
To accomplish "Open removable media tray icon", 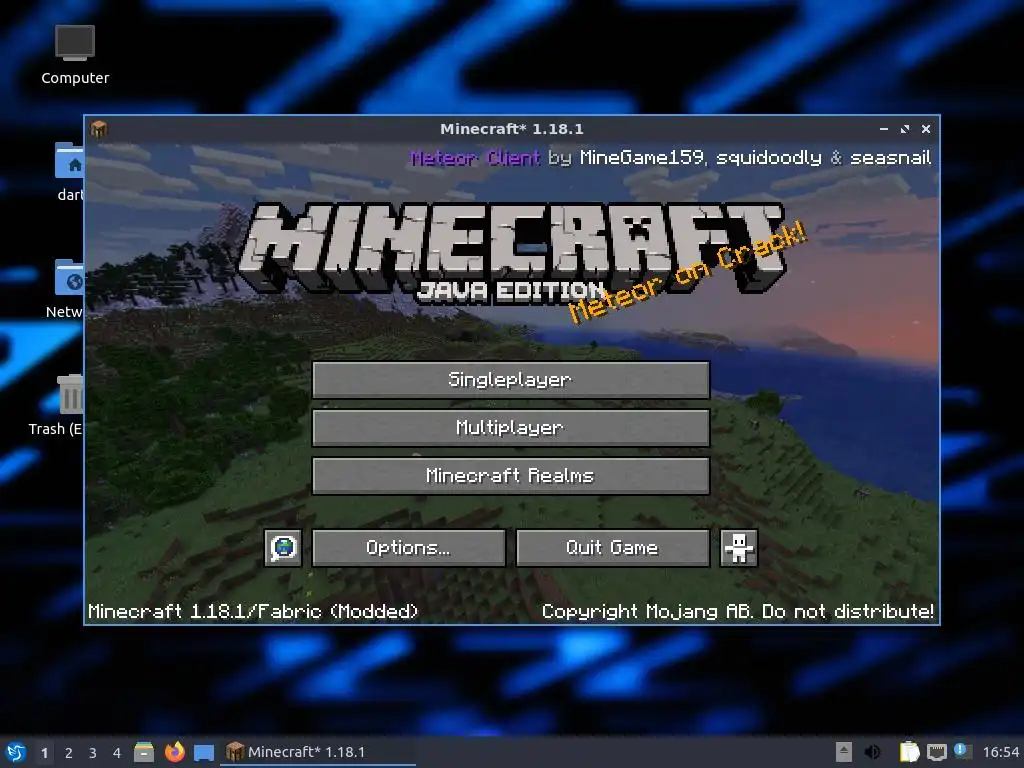I will point(844,752).
